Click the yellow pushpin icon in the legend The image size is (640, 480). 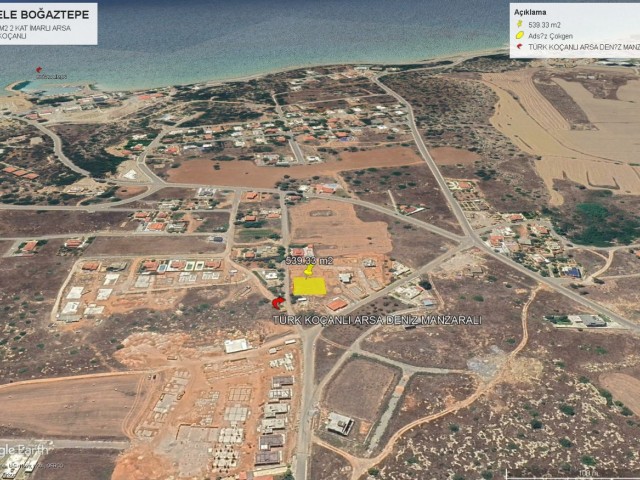coord(520,24)
